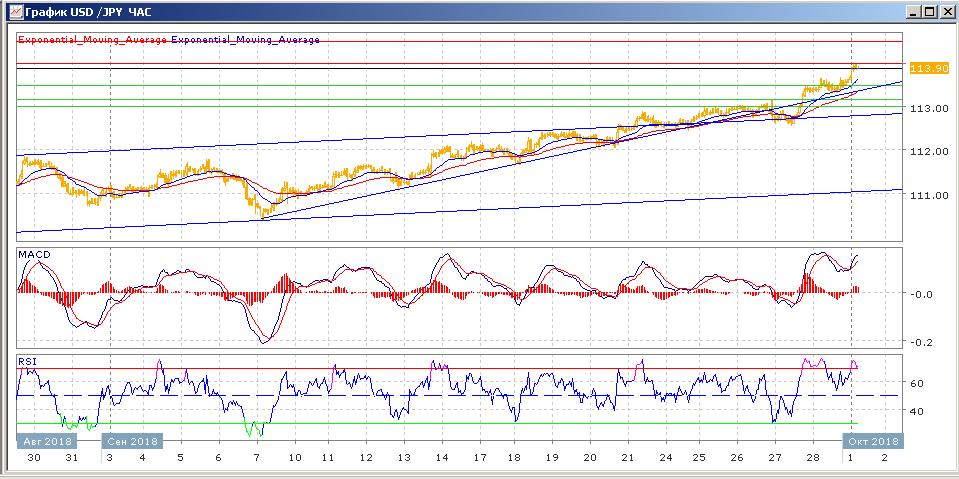Click date label 25 on the time axis
The height and width of the screenshot is (479, 959).
(699, 458)
